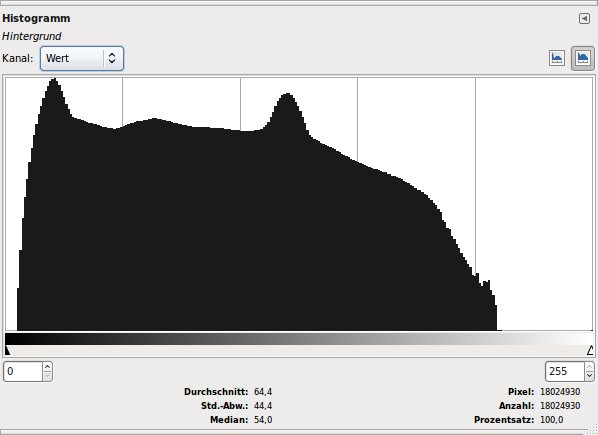
Task: Click the Kanal: label
Action: click(x=18, y=58)
